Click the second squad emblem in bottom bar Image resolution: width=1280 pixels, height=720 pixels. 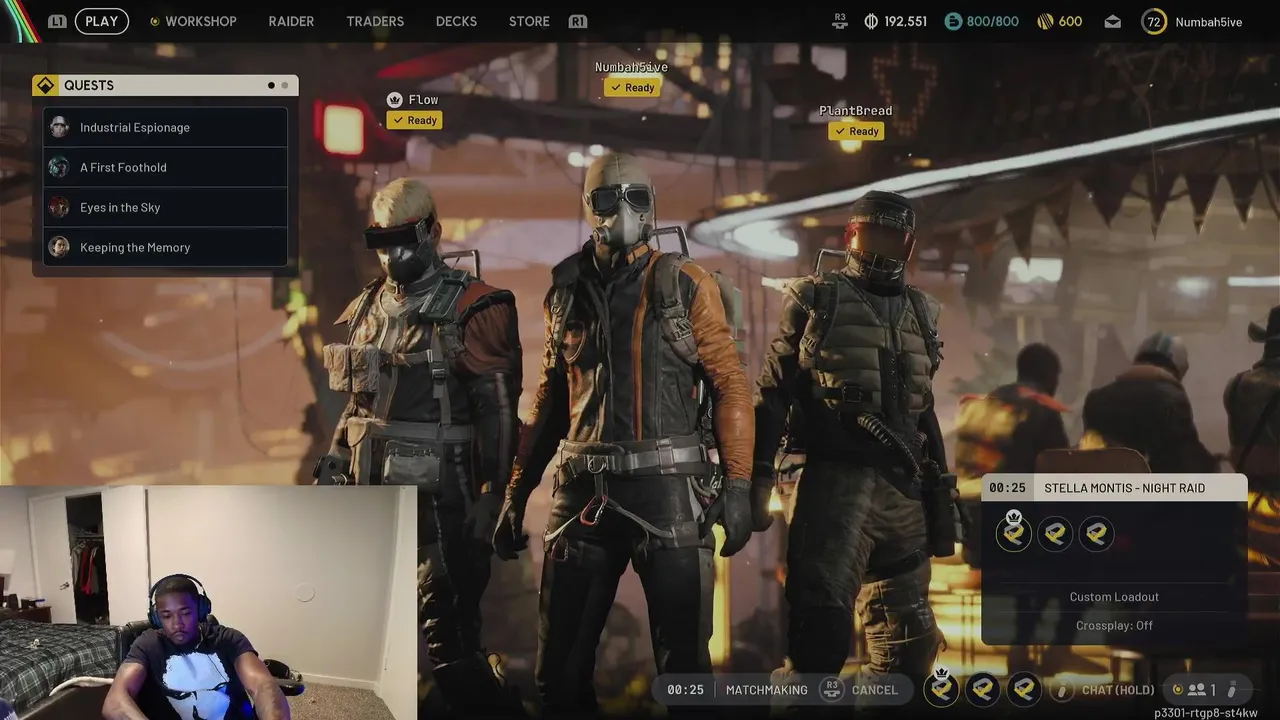pyautogui.click(x=983, y=689)
